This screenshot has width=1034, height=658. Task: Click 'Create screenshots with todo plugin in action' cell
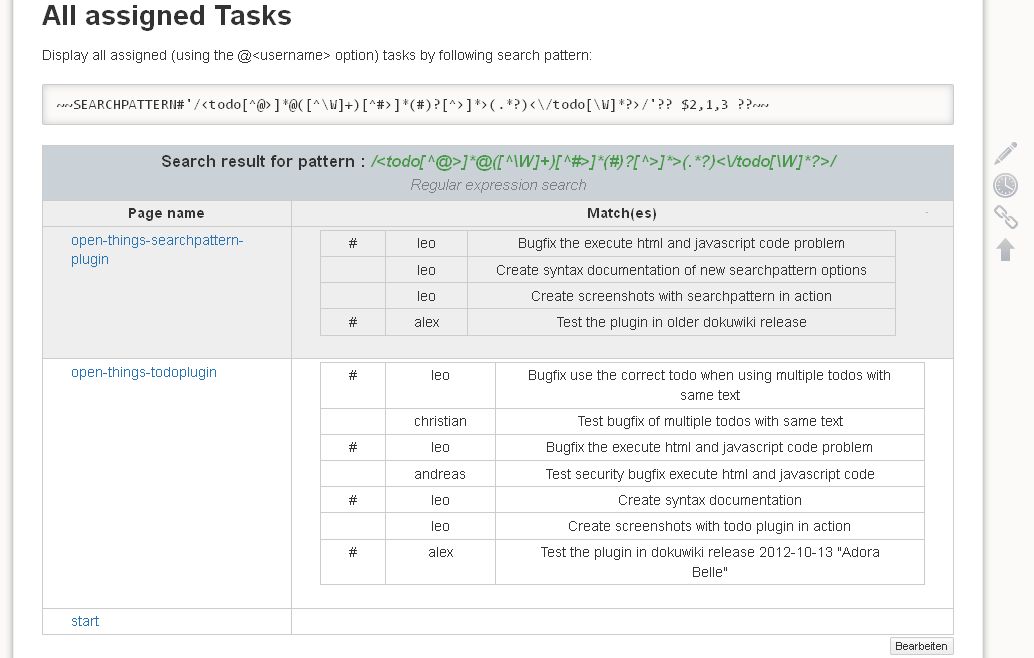click(710, 526)
